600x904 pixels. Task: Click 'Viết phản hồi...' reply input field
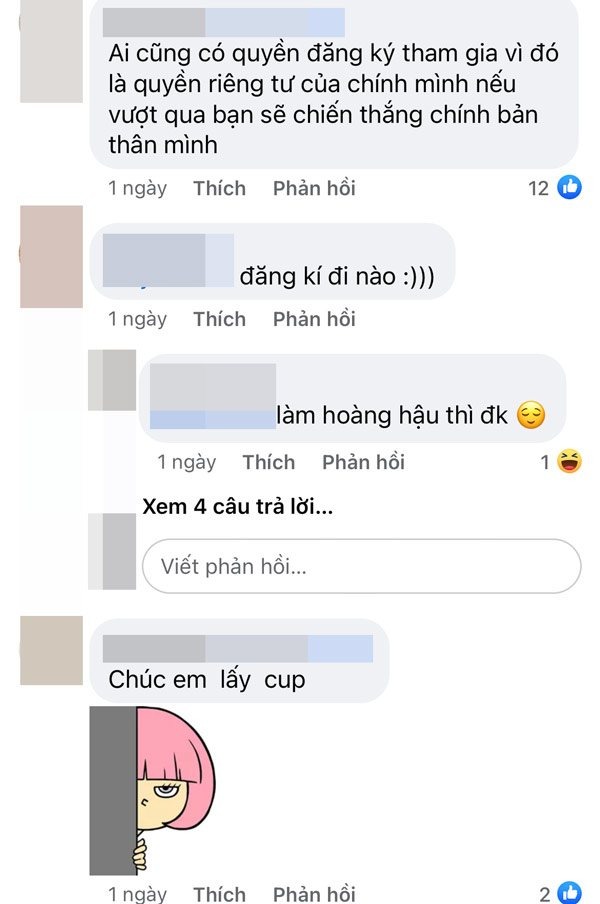(361, 566)
